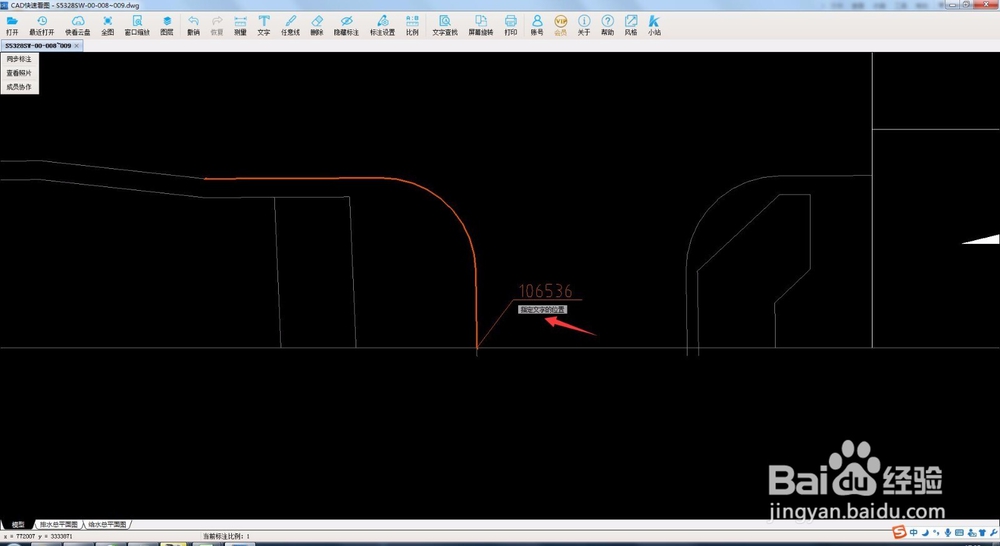This screenshot has height=546, width=1000.
Task: Open the 小站 K icon
Action: point(654,26)
